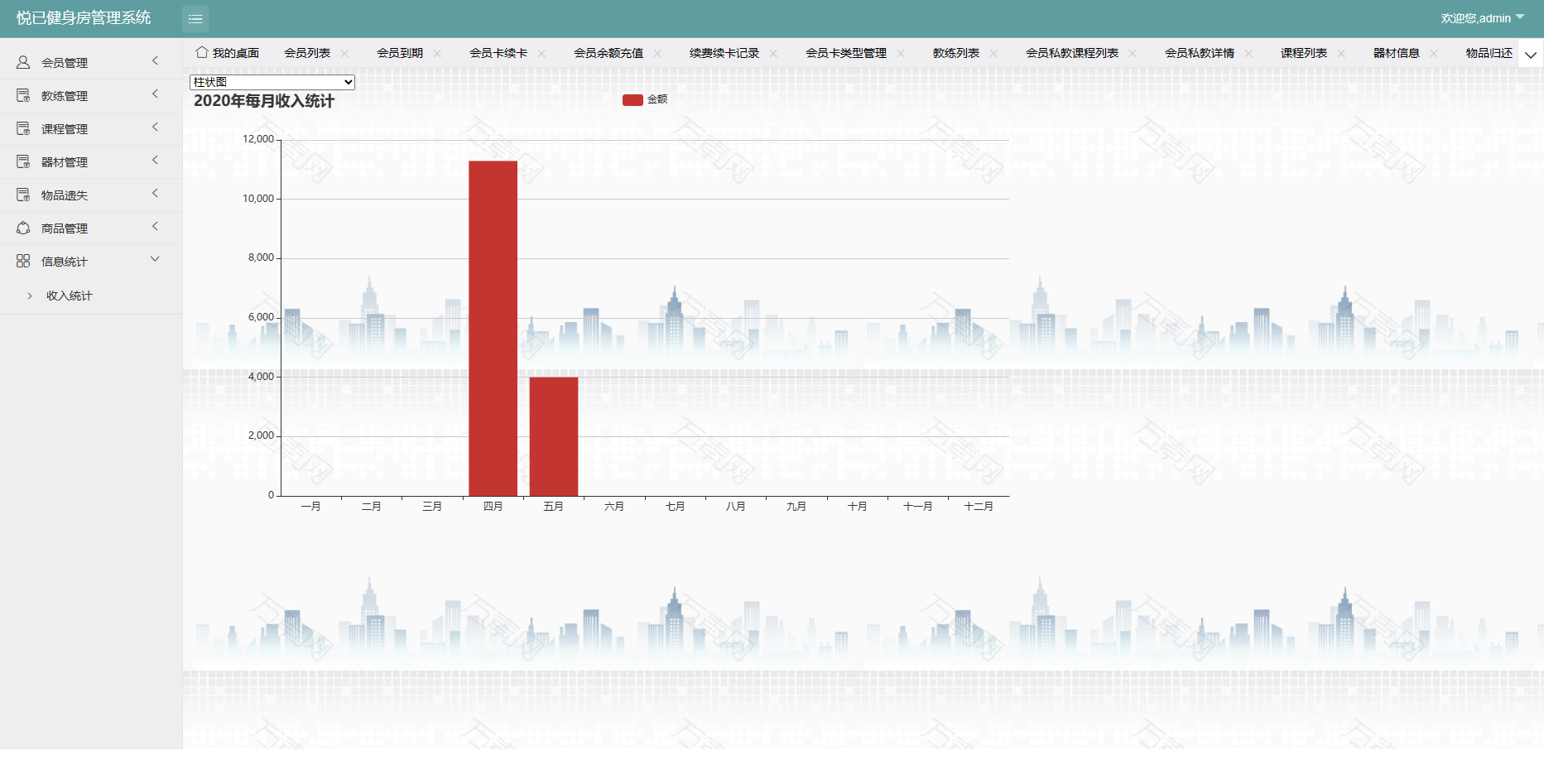Switch to the 教练列表 tab
Viewport: 1544px width, 784px height.
tap(955, 53)
